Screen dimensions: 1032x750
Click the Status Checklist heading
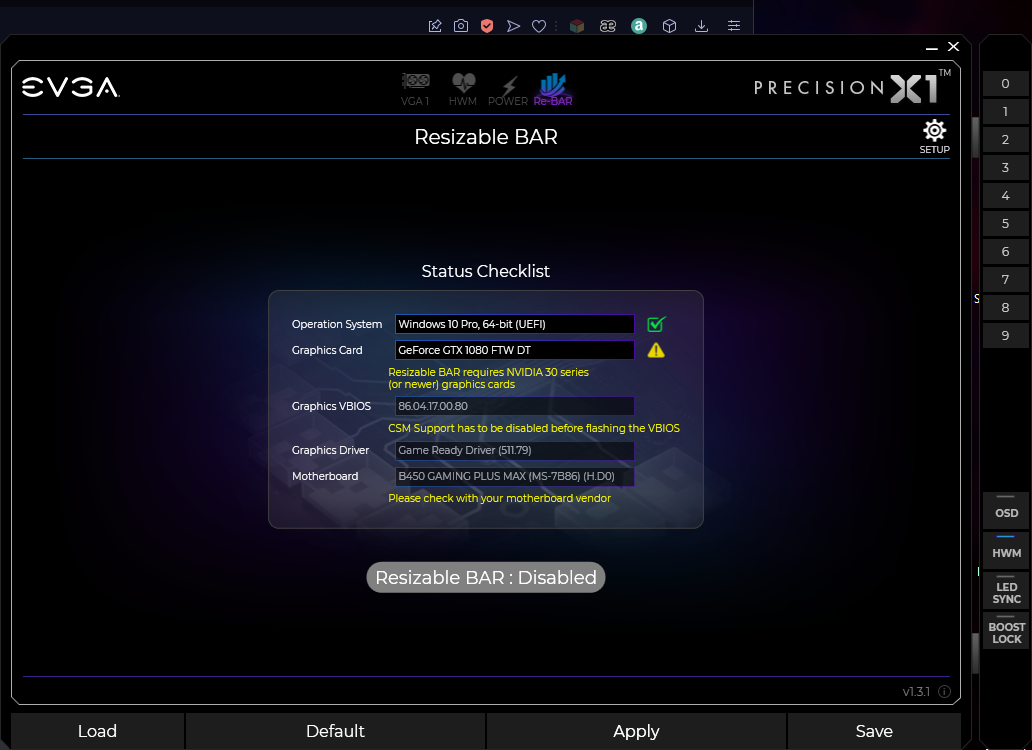point(486,271)
